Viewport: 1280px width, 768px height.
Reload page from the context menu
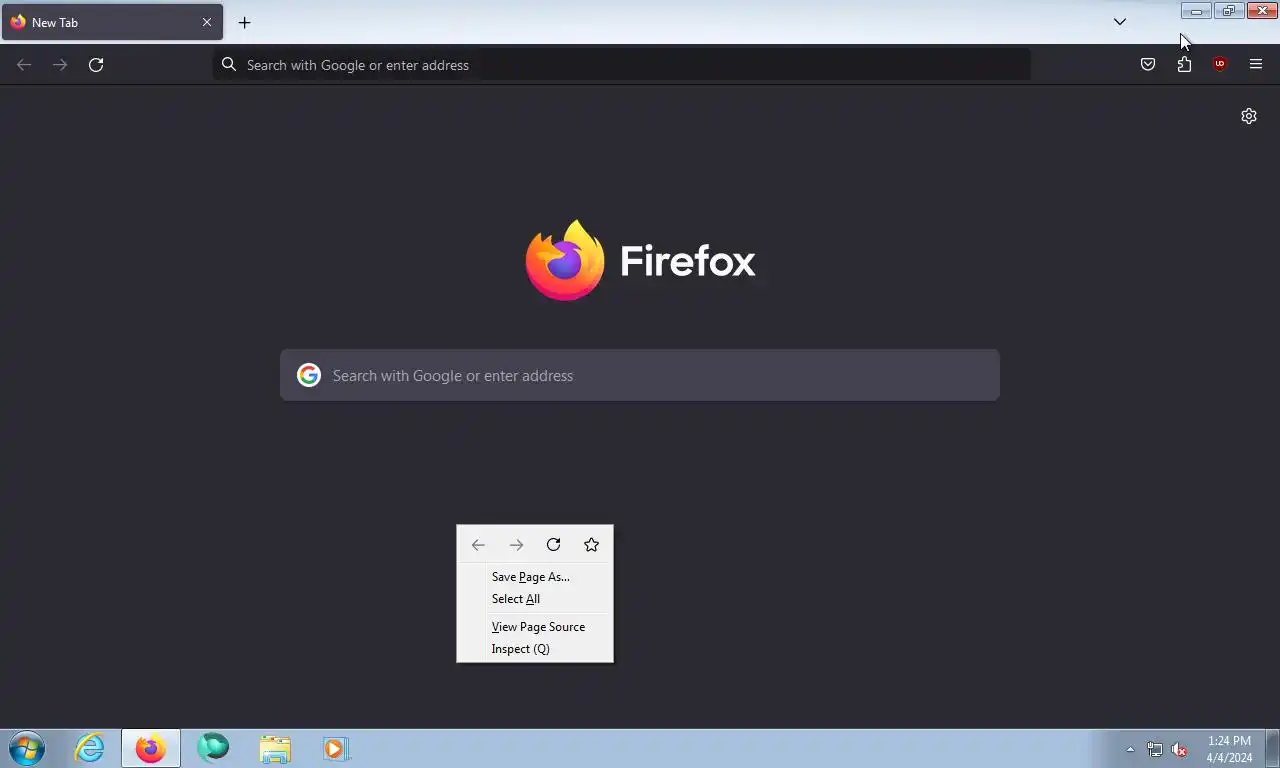click(x=553, y=545)
